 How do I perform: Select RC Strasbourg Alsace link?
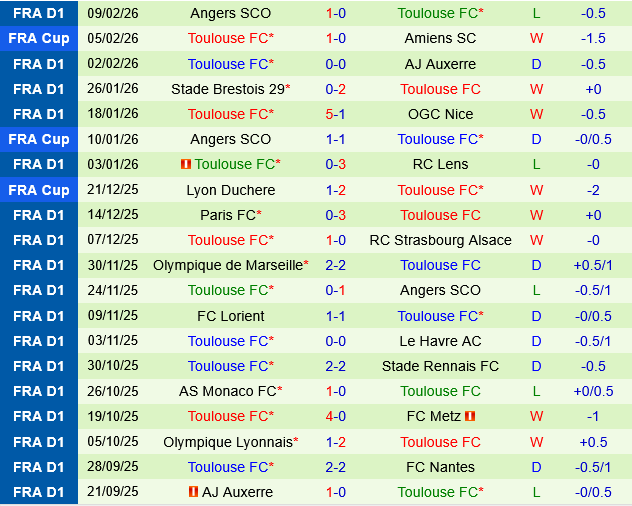(x=440, y=240)
